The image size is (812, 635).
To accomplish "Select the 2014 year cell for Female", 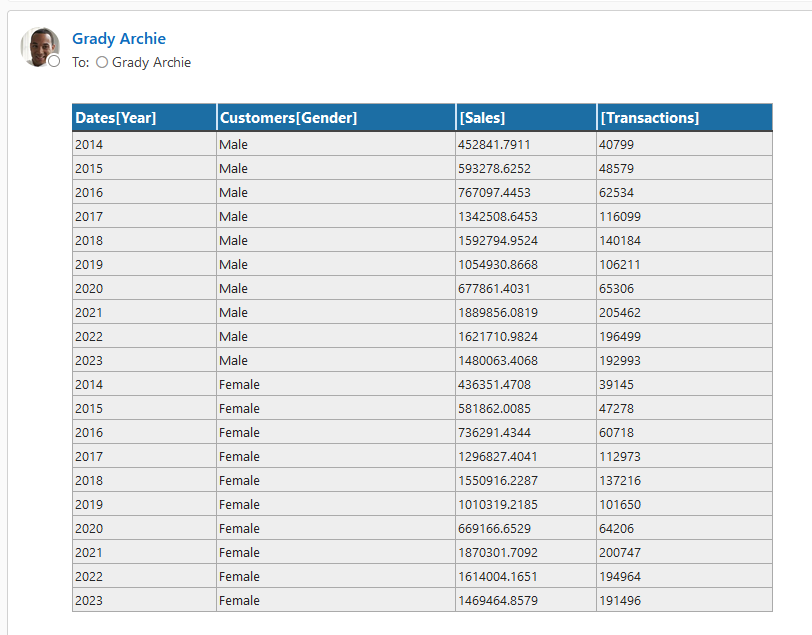I will (89, 384).
